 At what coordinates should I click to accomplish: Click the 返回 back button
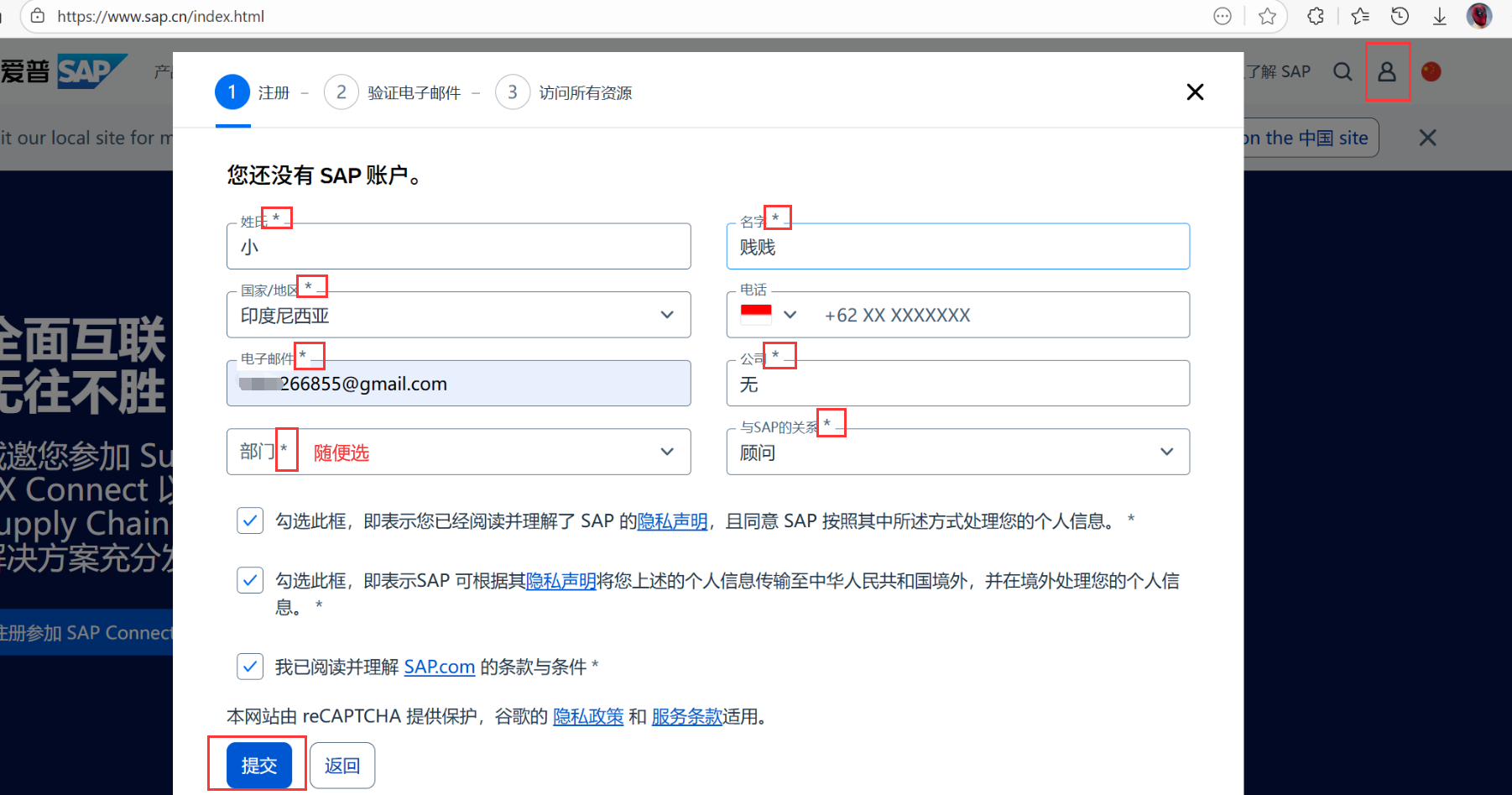pyautogui.click(x=342, y=765)
